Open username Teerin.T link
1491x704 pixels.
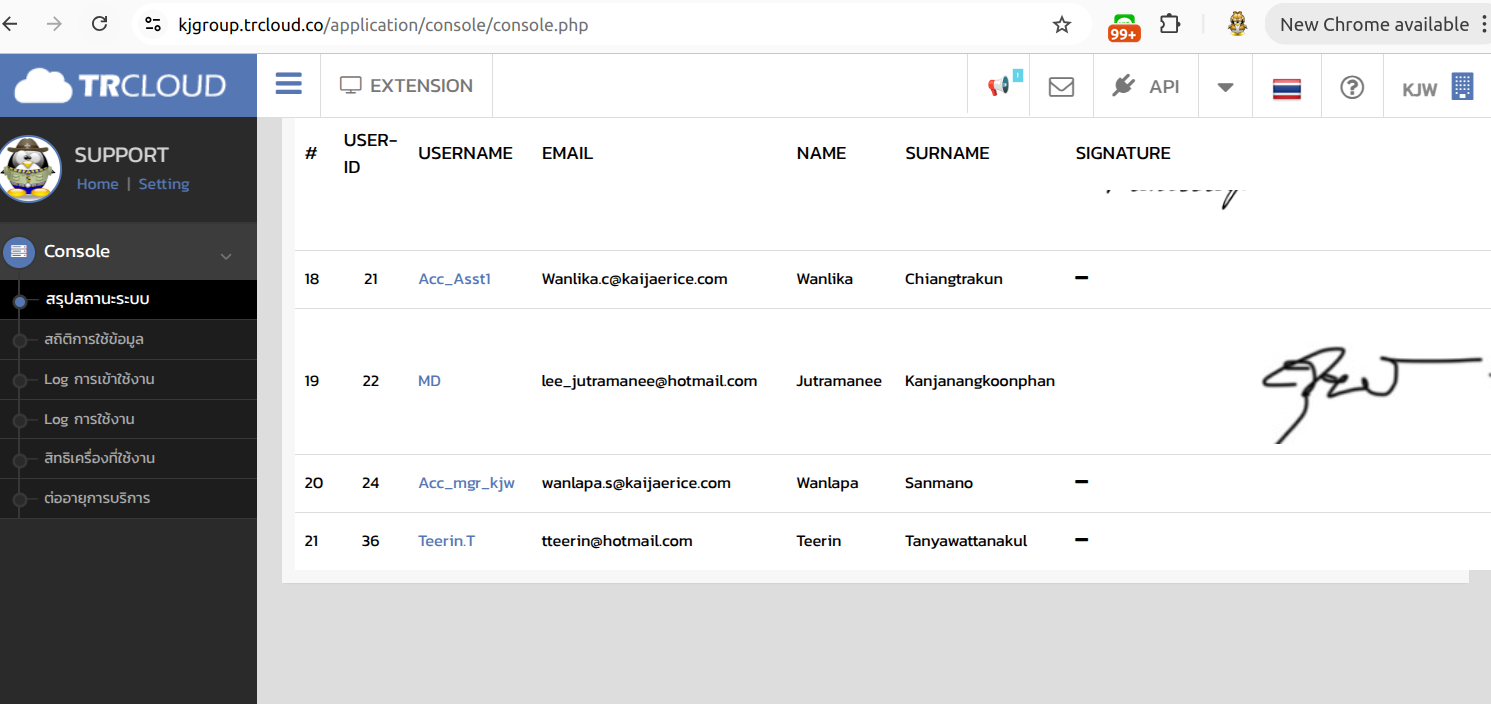point(446,541)
